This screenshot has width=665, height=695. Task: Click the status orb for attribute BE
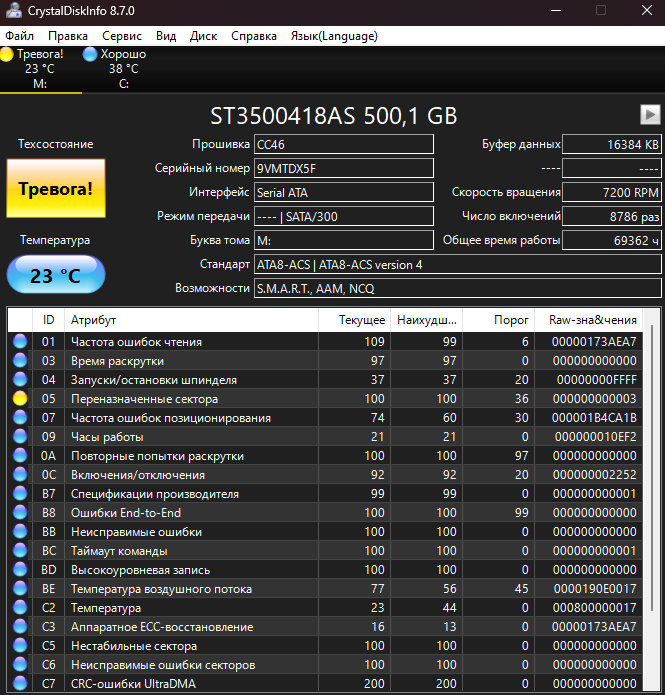pos(20,588)
